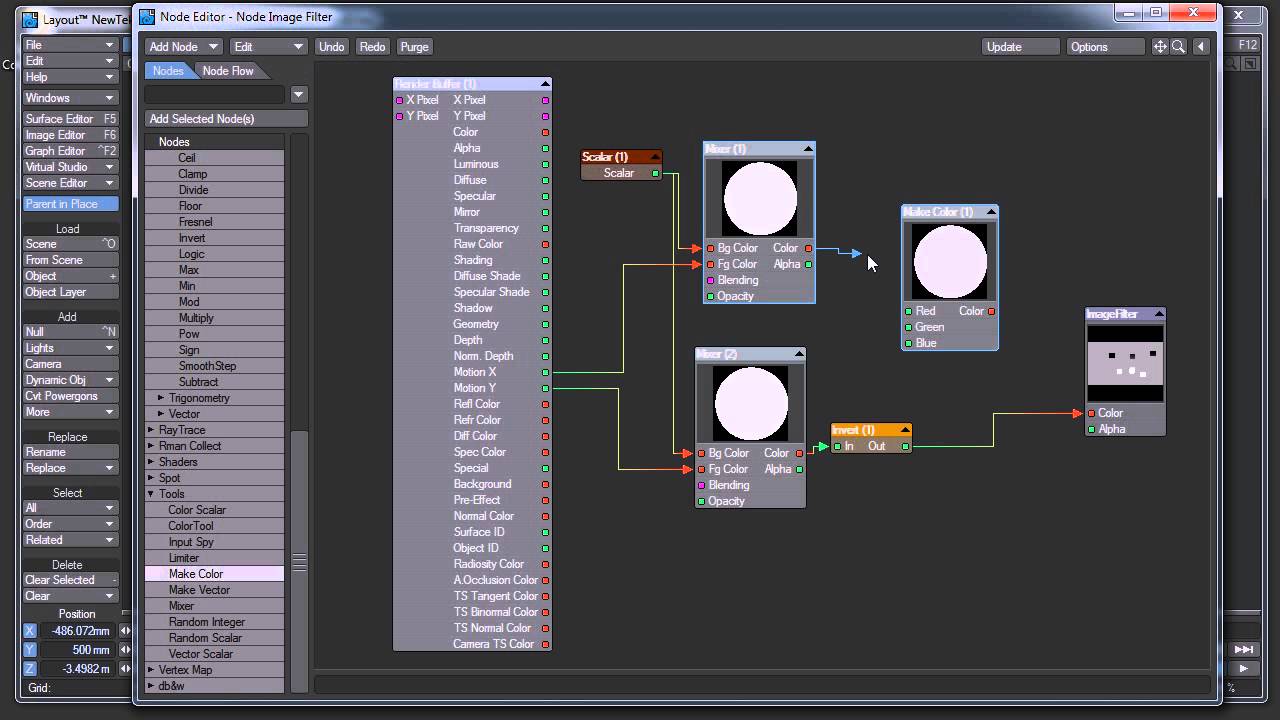The width and height of the screenshot is (1280, 720).
Task: Click the Redo button
Action: [372, 47]
